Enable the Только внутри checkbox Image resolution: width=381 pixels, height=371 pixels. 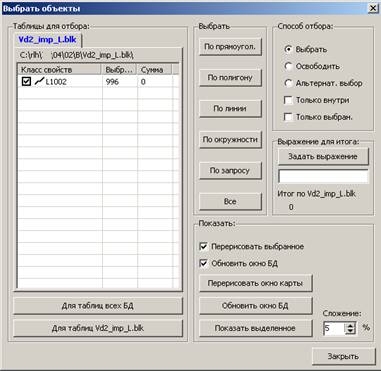[288, 100]
